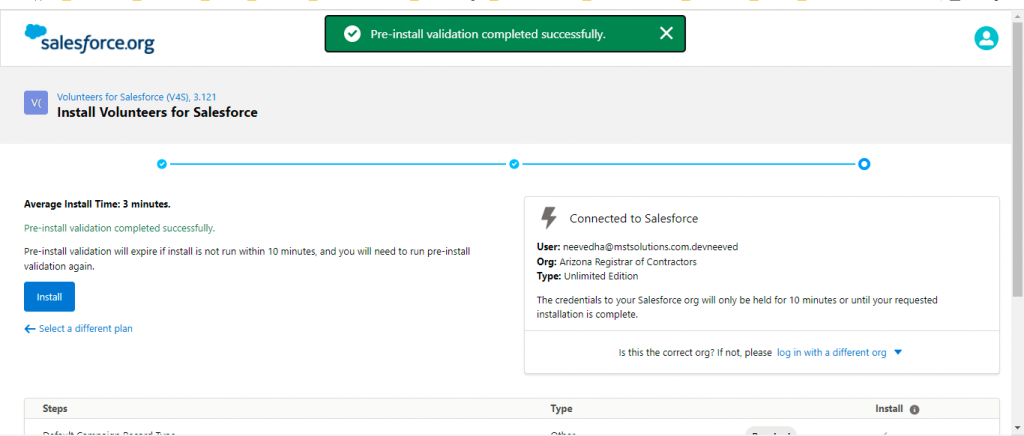Click the green validation completed message below Average Install Time
Image resolution: width=1024 pixels, height=436 pixels.
coord(120,228)
